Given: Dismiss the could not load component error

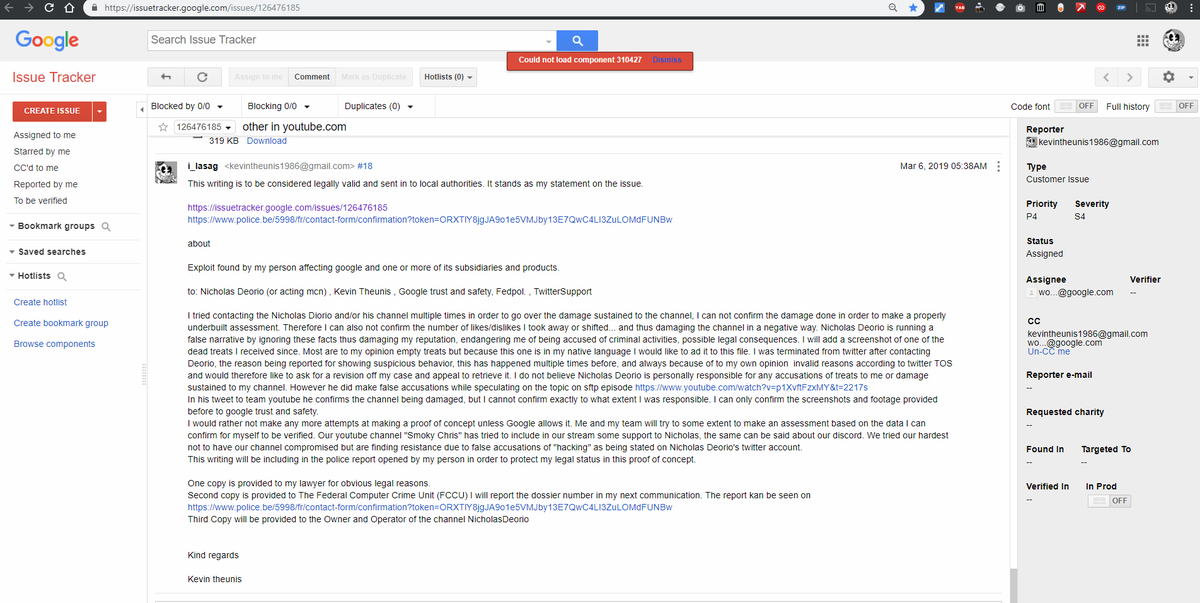Looking at the screenshot, I should point(667,60).
